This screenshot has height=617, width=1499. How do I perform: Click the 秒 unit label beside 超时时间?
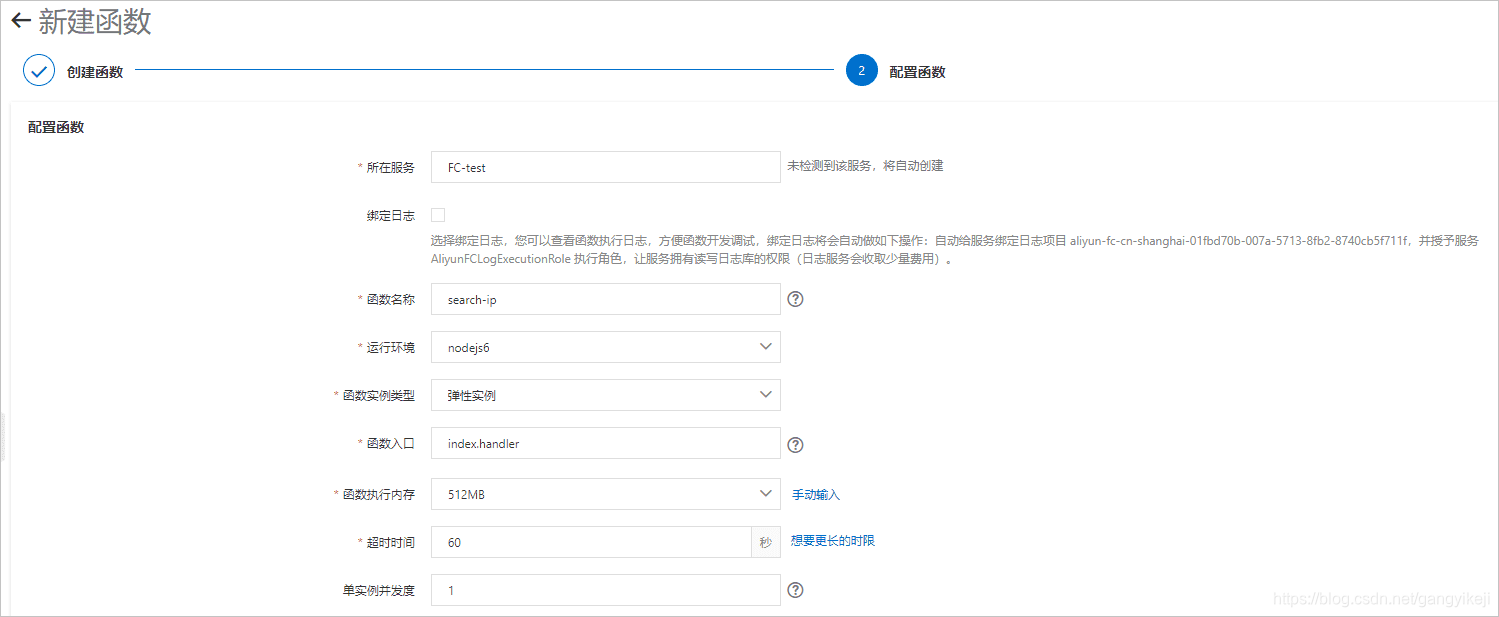tap(765, 541)
